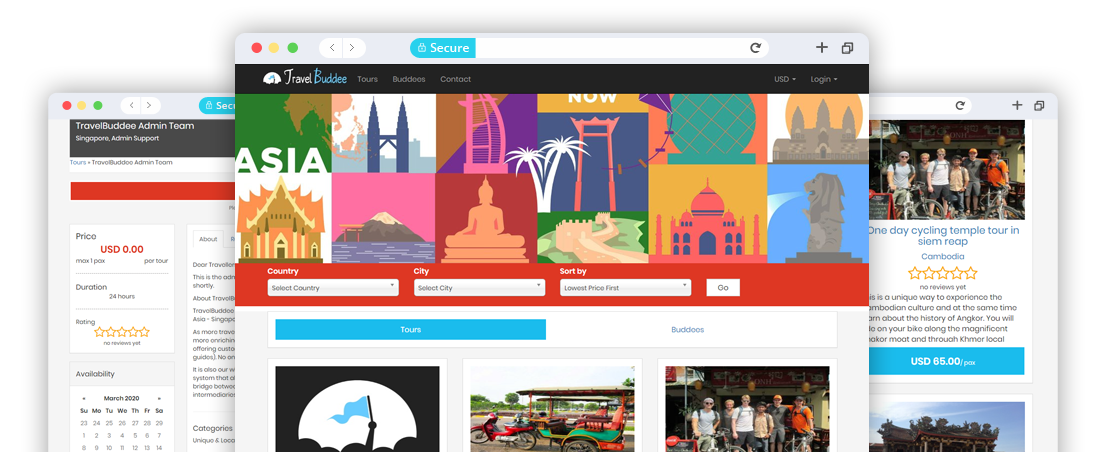Open the Select City dropdown
Viewport: 1104px width, 452px height.
coord(479,287)
